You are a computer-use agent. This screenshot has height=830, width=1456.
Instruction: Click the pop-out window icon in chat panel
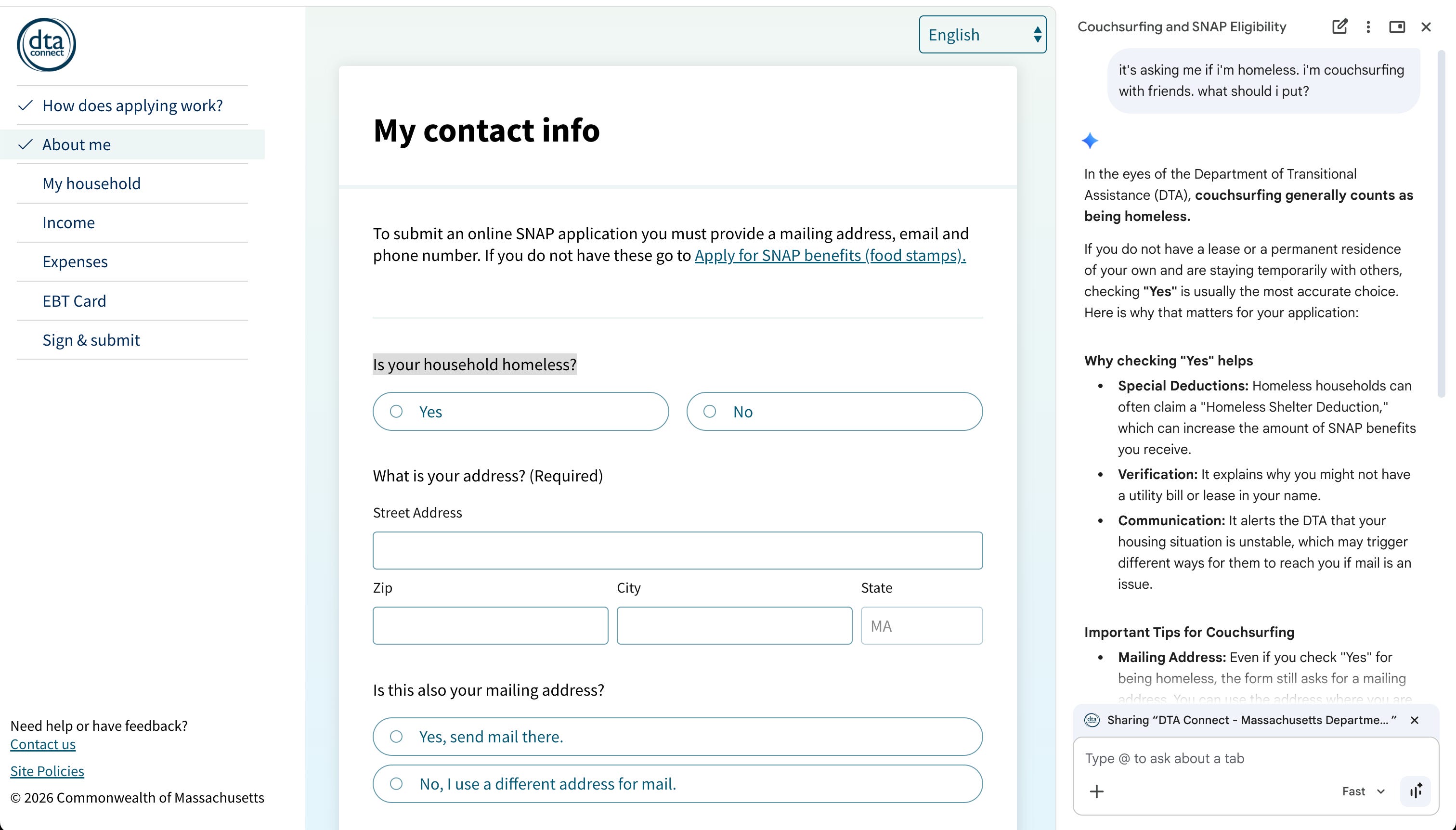(x=1397, y=27)
